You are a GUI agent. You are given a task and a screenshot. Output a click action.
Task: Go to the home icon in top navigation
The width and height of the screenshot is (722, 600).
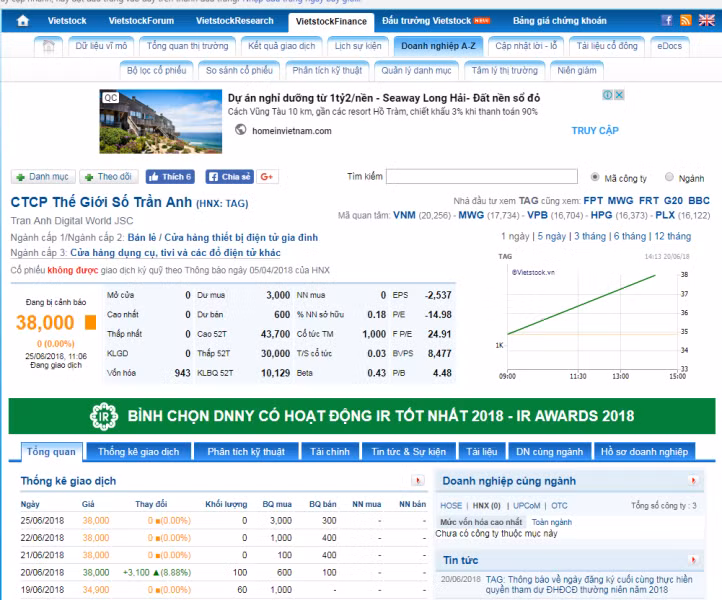[x=23, y=21]
